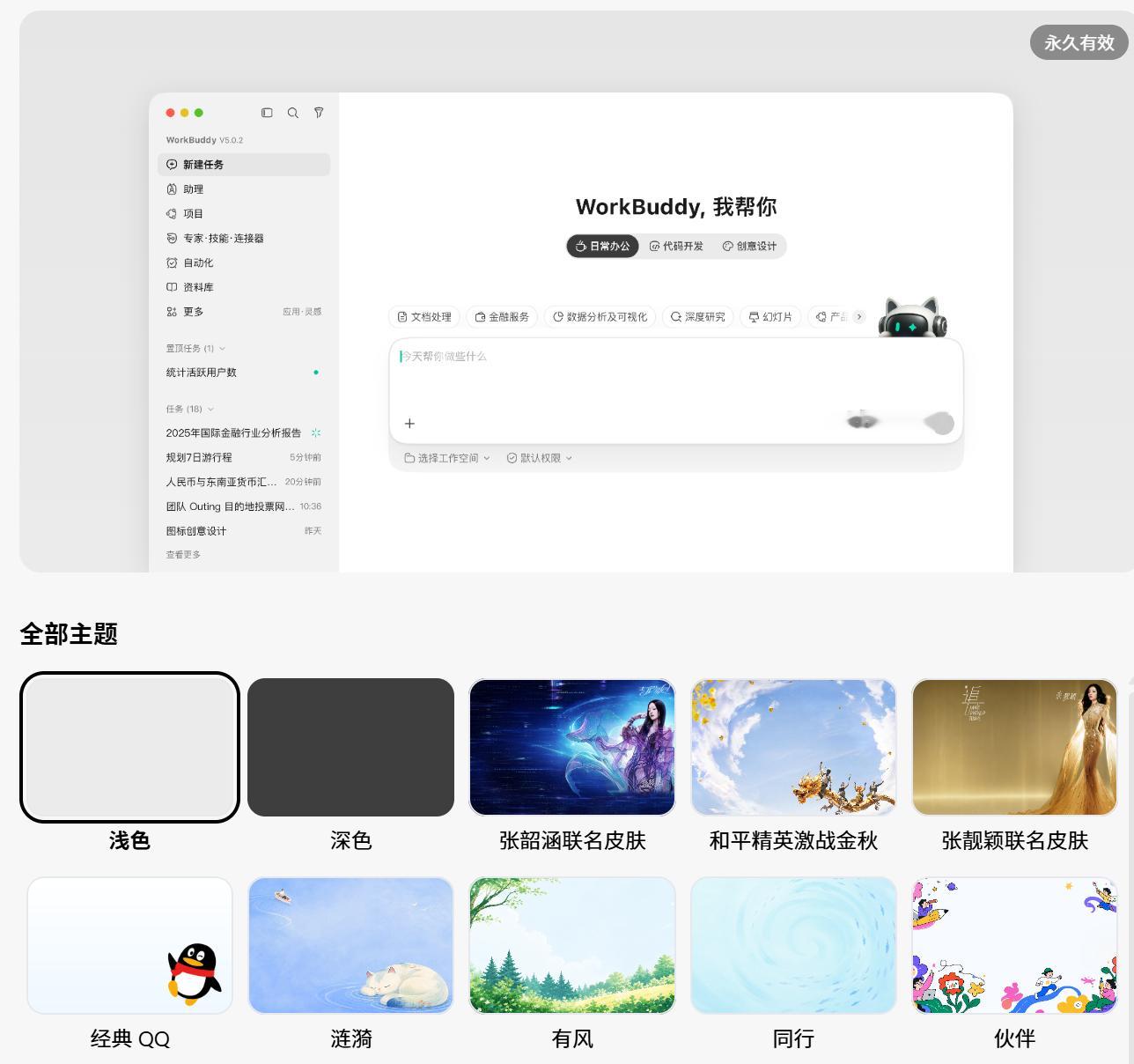
Task: Select the 浅色 light theme thumbnail
Action: (x=129, y=747)
